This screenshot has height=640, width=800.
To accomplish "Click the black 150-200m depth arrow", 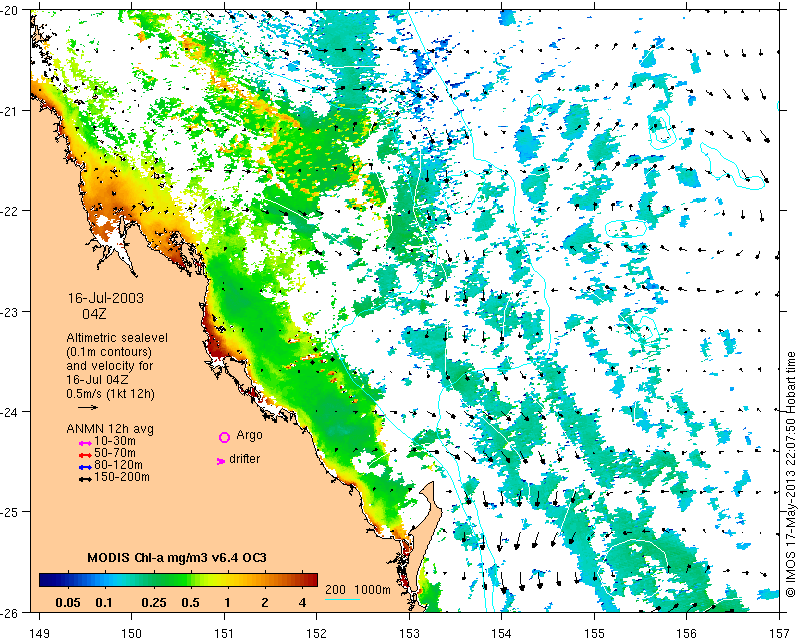I will click(x=85, y=479).
